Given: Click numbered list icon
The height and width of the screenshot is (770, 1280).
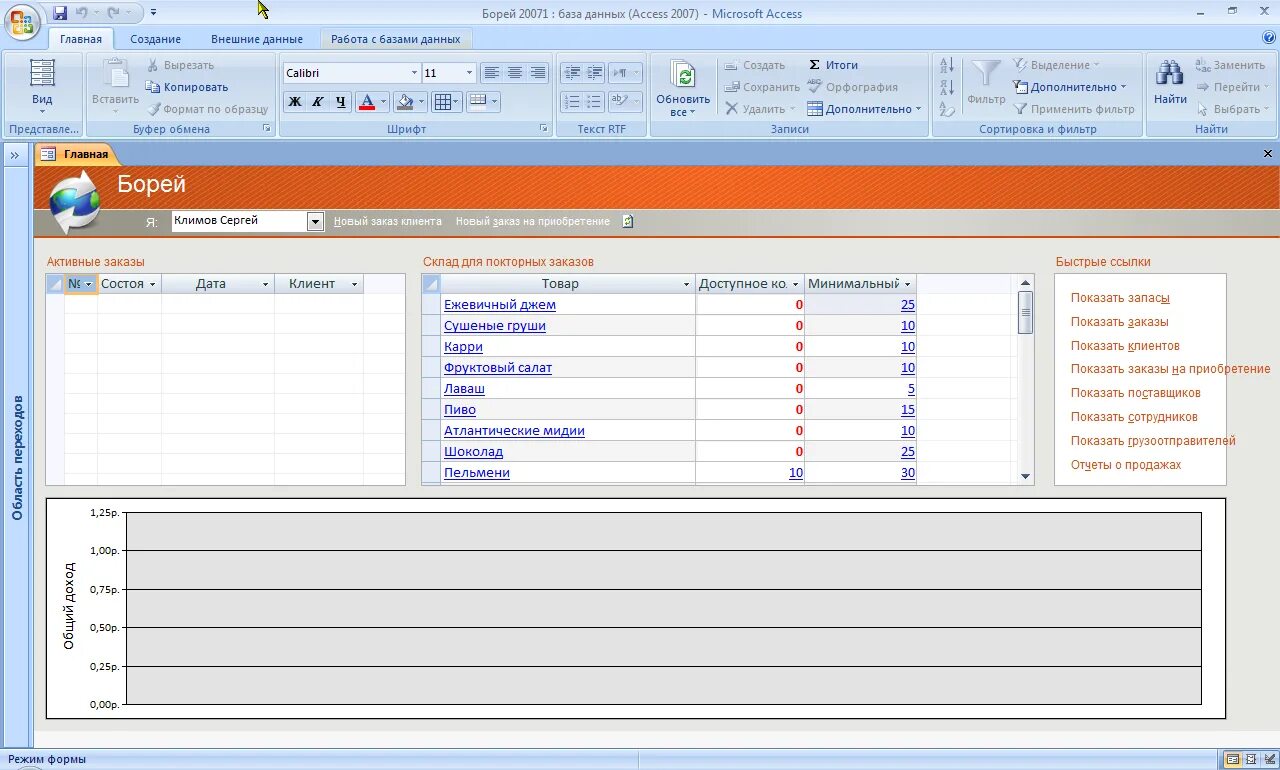Looking at the screenshot, I should pos(572,102).
